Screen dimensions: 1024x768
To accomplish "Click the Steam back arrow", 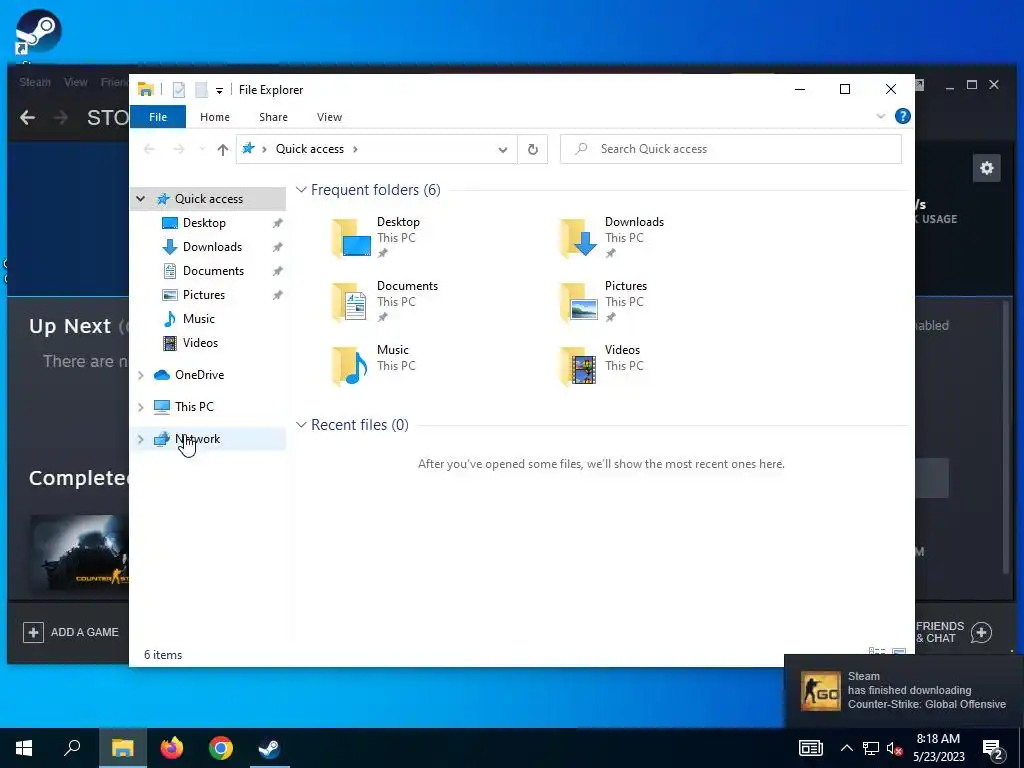I will 27,118.
